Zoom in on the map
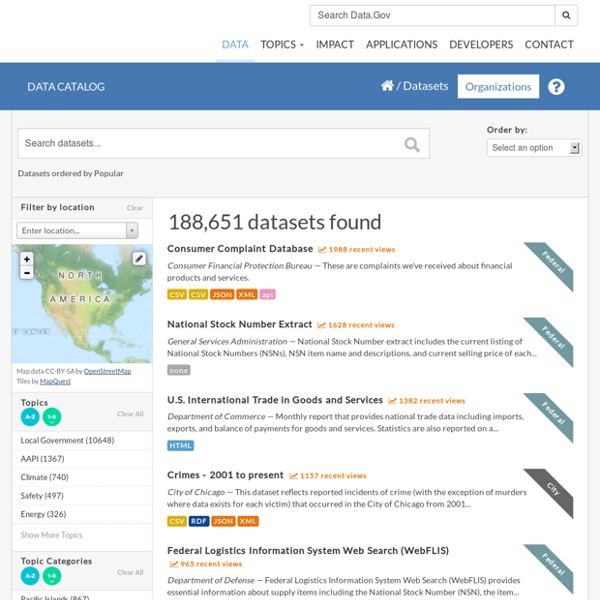Image resolution: width=600 pixels, height=600 pixels. (x=27, y=259)
